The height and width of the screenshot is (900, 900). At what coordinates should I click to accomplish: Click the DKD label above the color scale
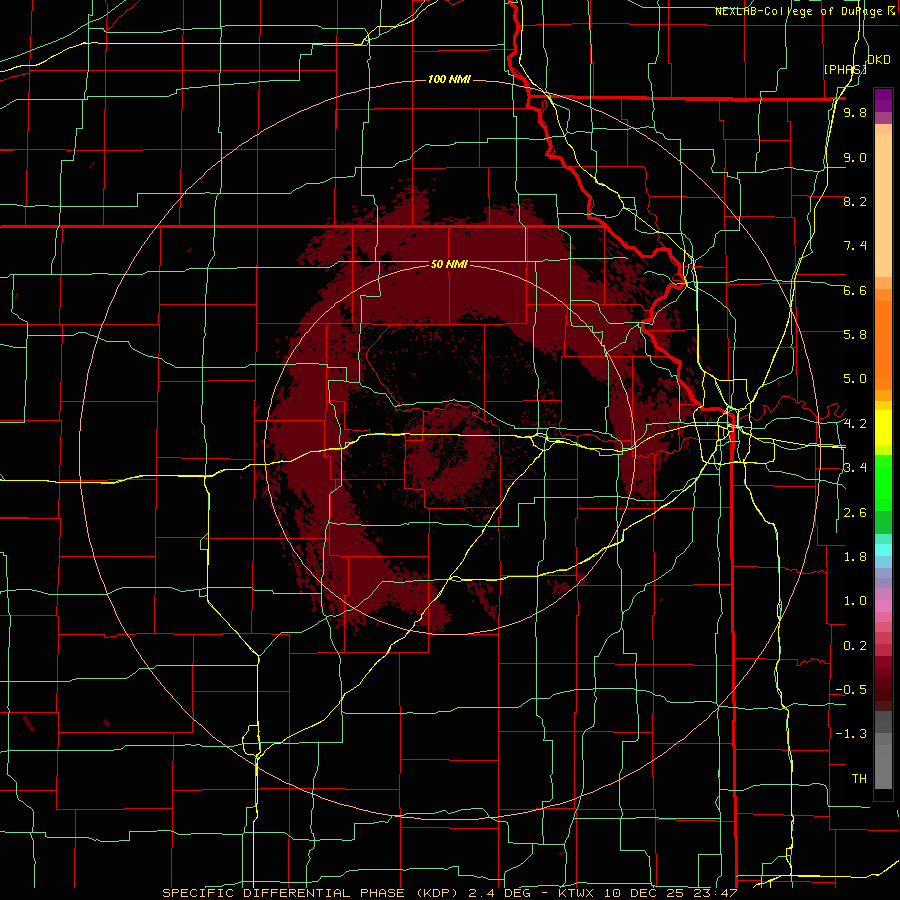coord(879,60)
